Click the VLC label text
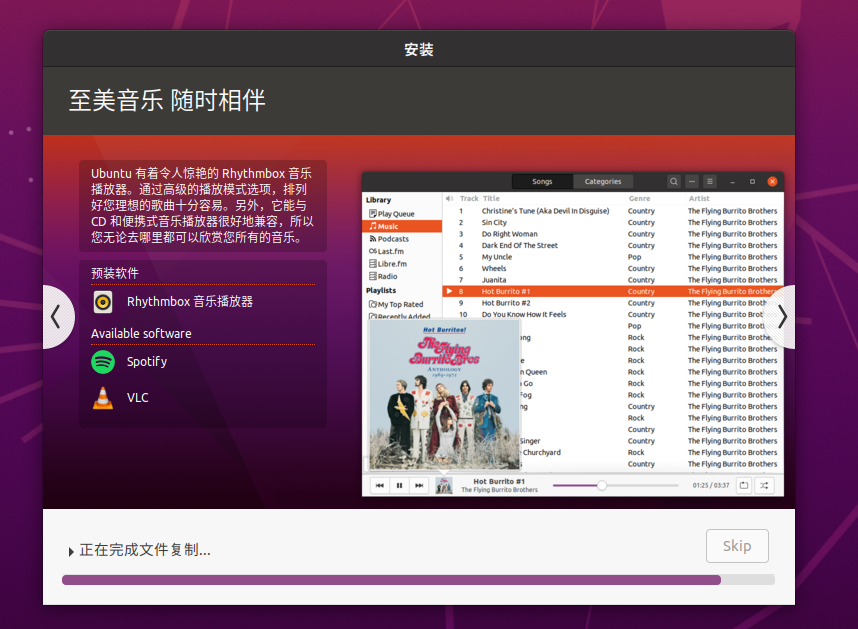Viewport: 858px width, 629px height. 137,398
